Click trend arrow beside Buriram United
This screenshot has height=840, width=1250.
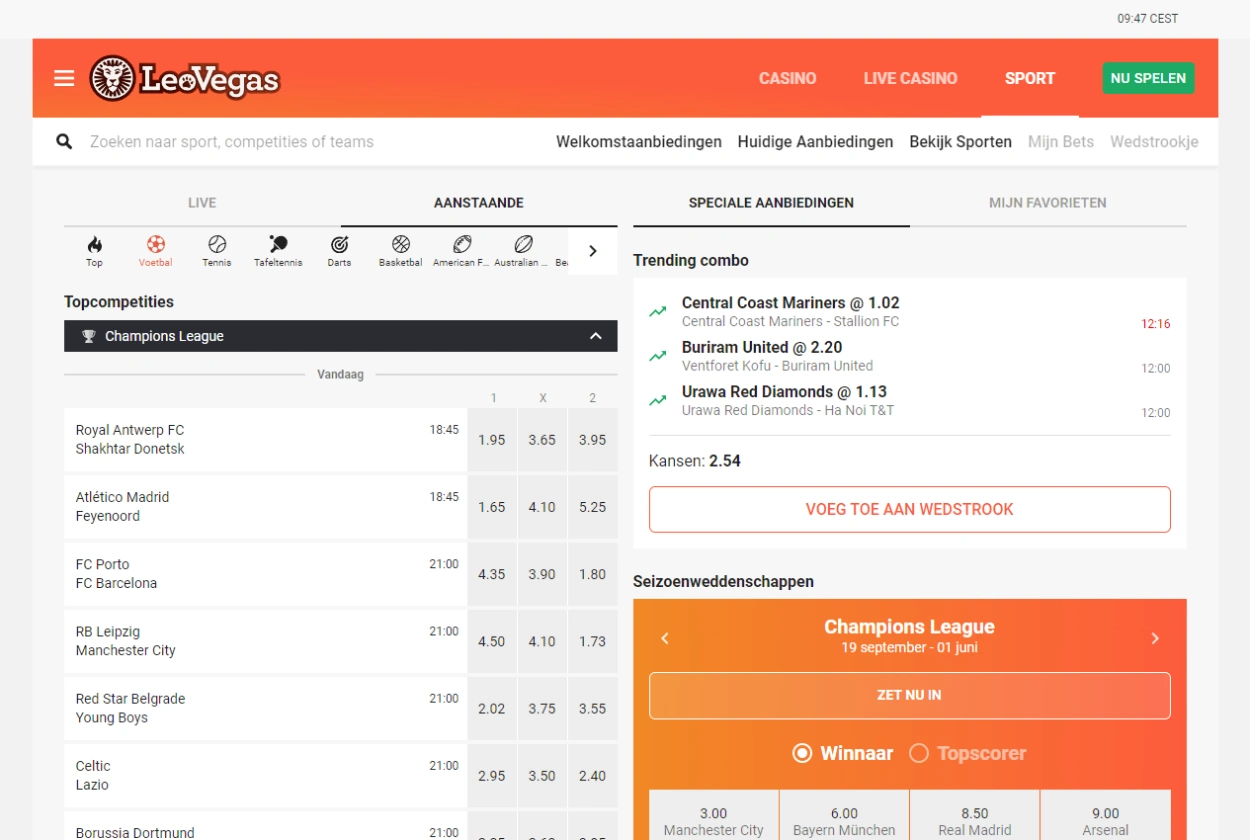658,356
